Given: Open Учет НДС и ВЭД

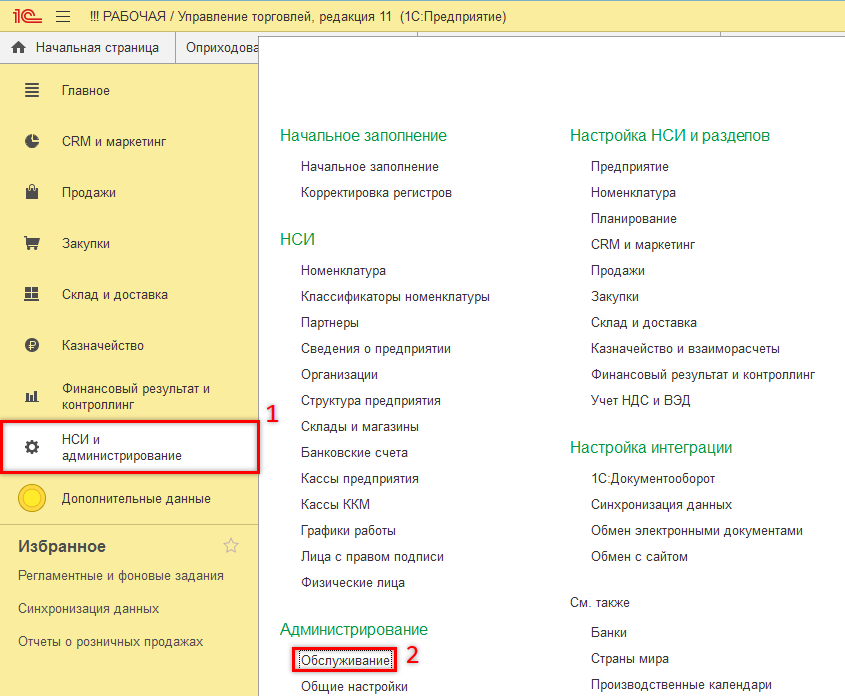Looking at the screenshot, I should [640, 401].
